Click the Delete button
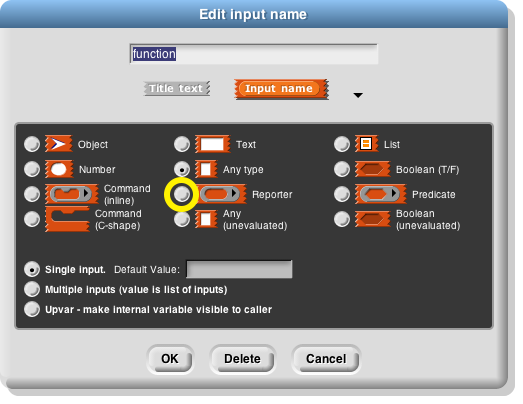 pyautogui.click(x=242, y=359)
